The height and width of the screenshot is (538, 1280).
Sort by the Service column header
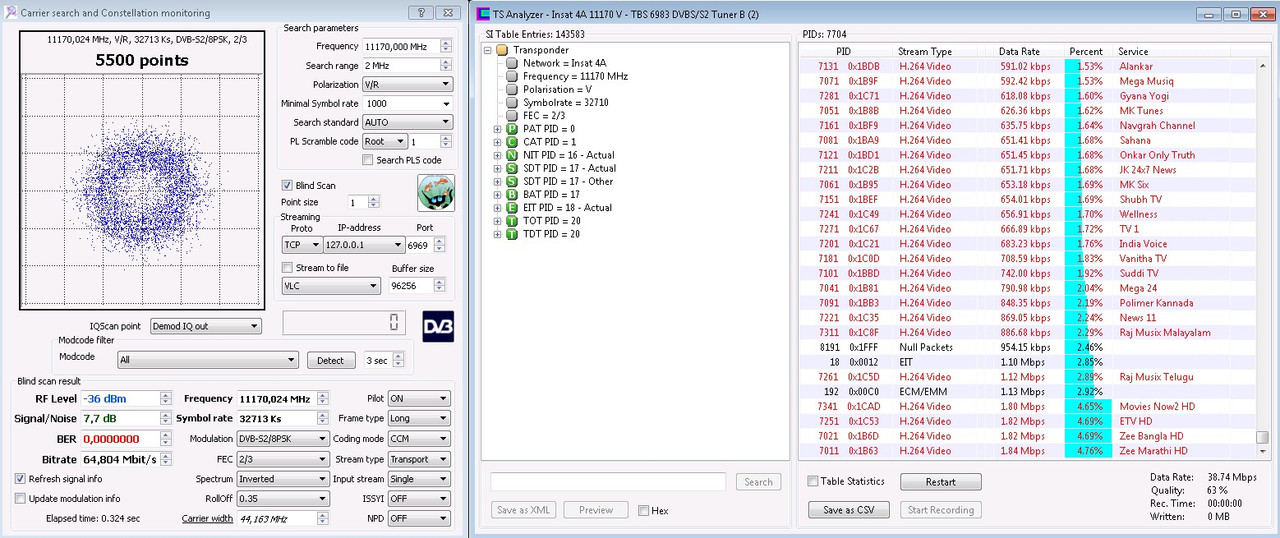(1133, 51)
